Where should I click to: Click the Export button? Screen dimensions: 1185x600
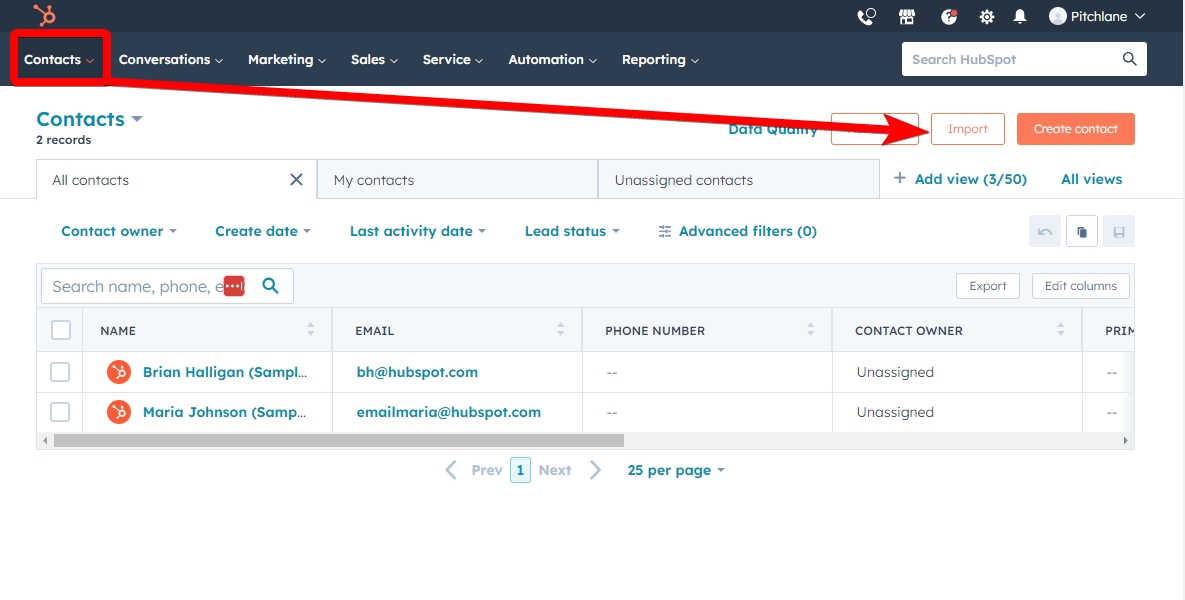[987, 286]
